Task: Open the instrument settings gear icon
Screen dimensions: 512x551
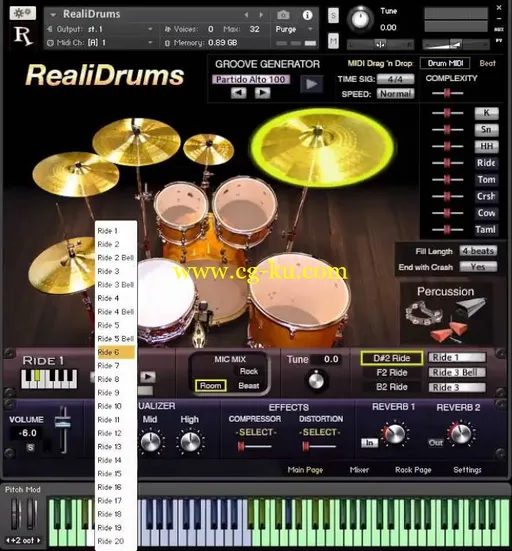Action: [23, 13]
